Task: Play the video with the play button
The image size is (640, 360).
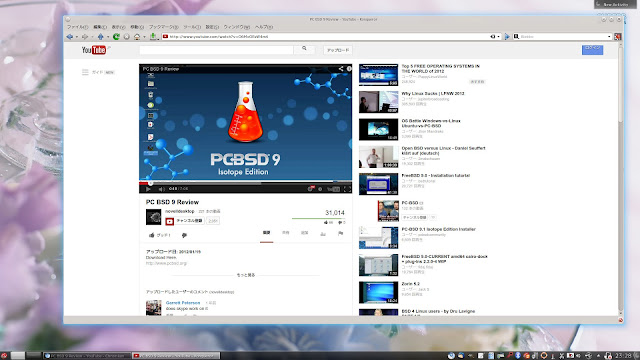Action: (148, 189)
